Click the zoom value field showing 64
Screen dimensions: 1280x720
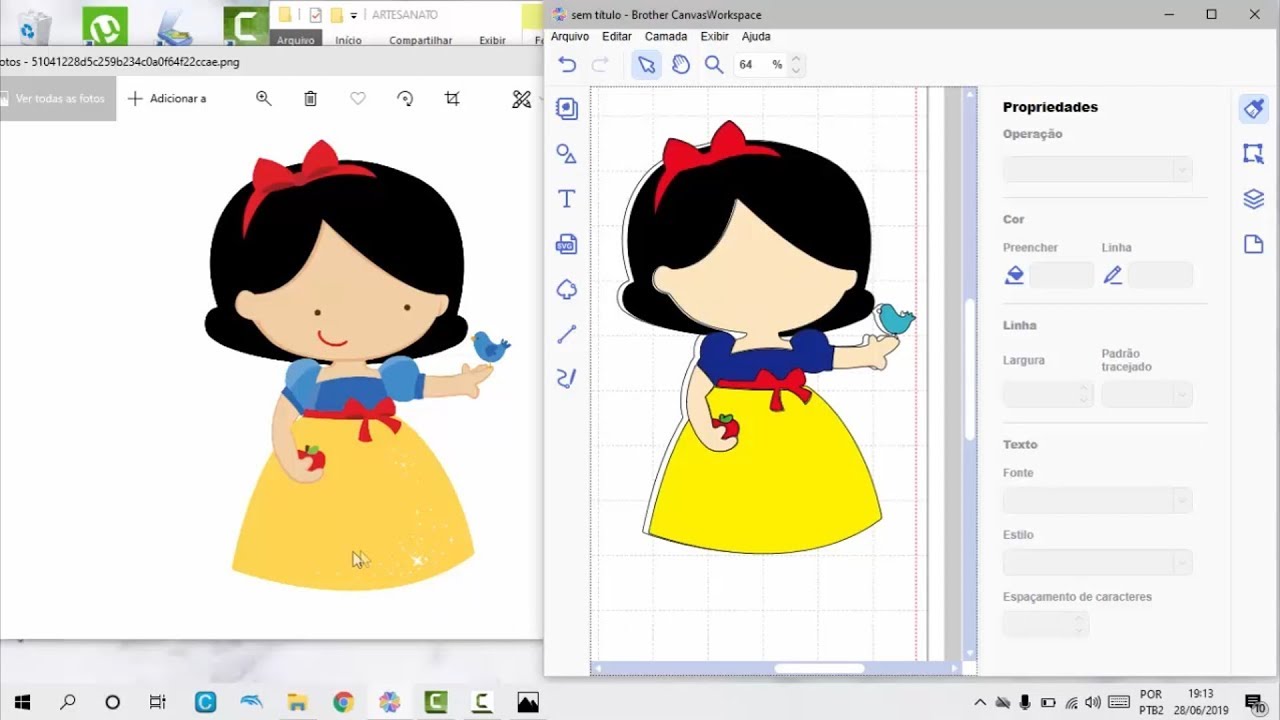tap(746, 65)
